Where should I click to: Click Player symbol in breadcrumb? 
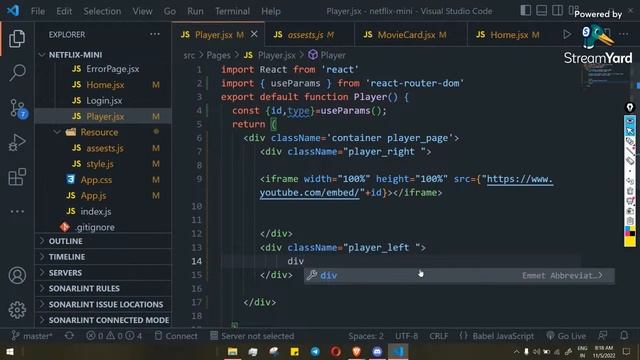click(327, 55)
